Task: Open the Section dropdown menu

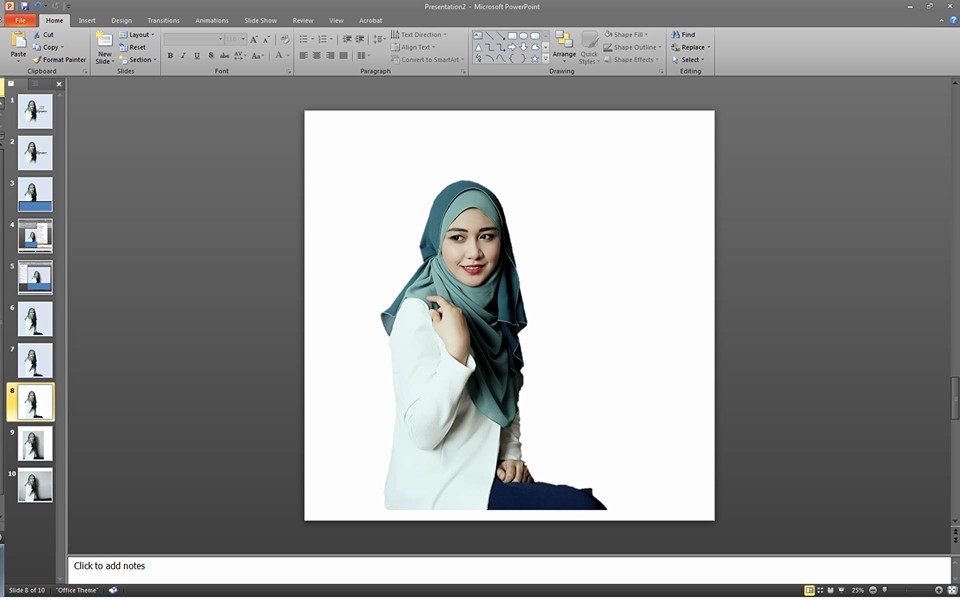Action: click(139, 59)
